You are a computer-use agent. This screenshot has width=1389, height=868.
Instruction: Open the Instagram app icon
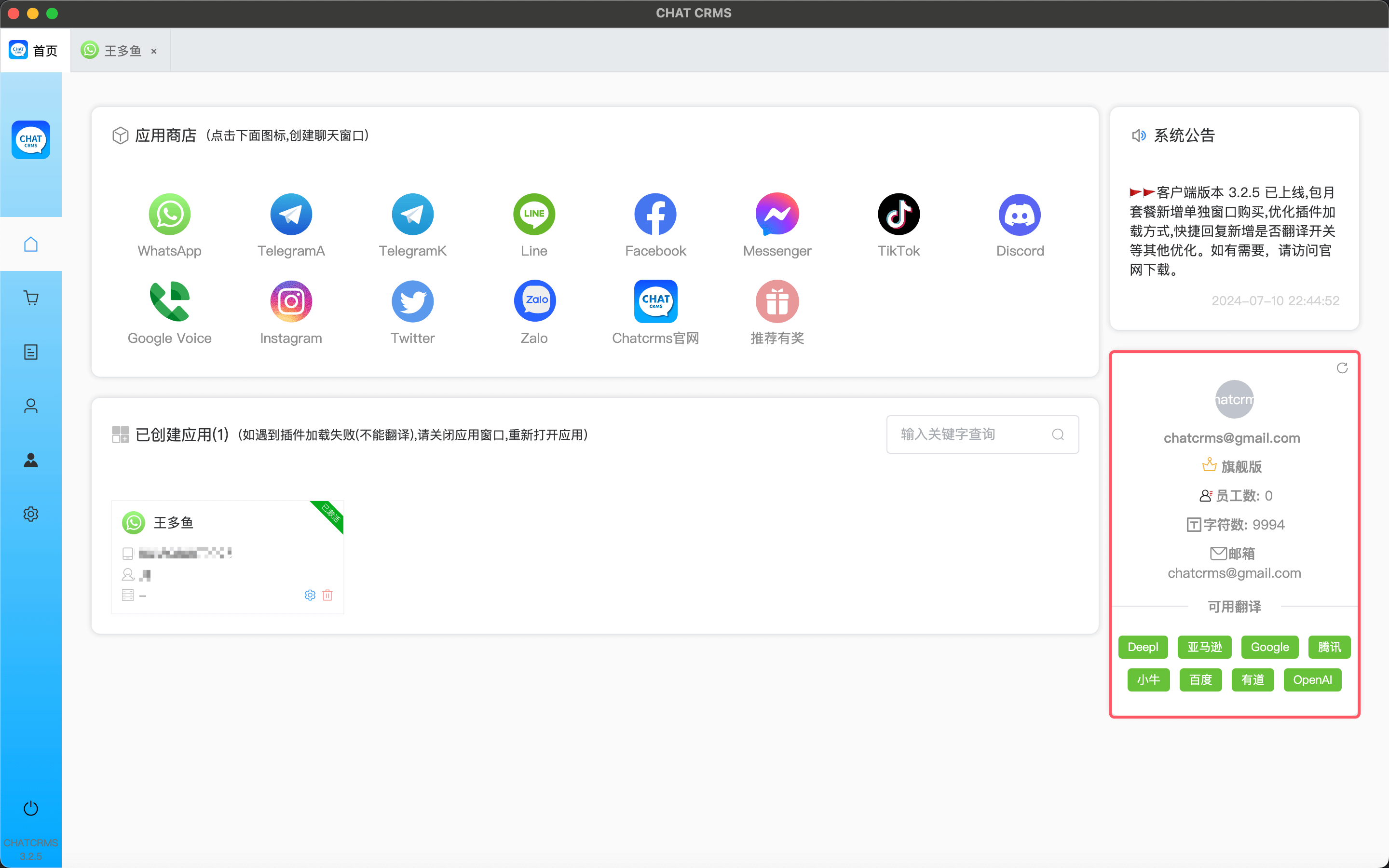point(291,301)
